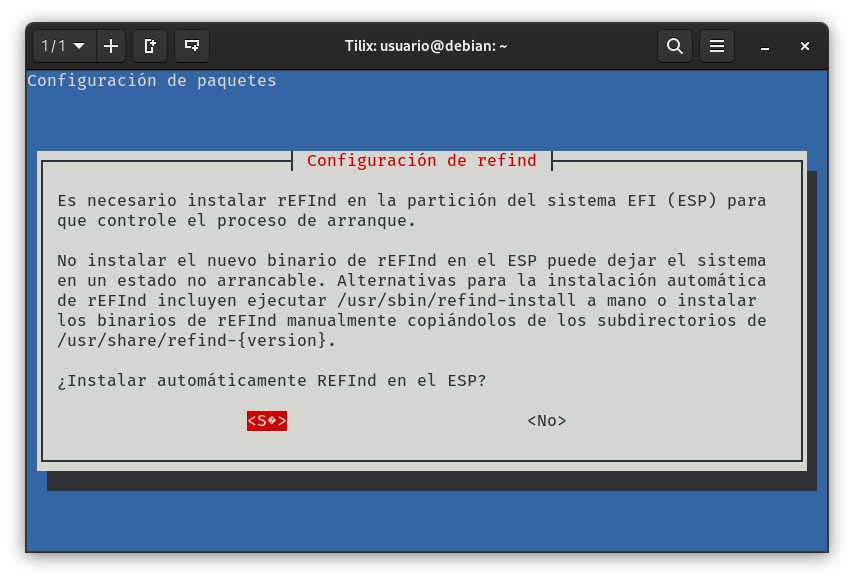The width and height of the screenshot is (854, 581).
Task: Click the line starting "los binarios de rEFInd manualmente"
Action: point(412,320)
